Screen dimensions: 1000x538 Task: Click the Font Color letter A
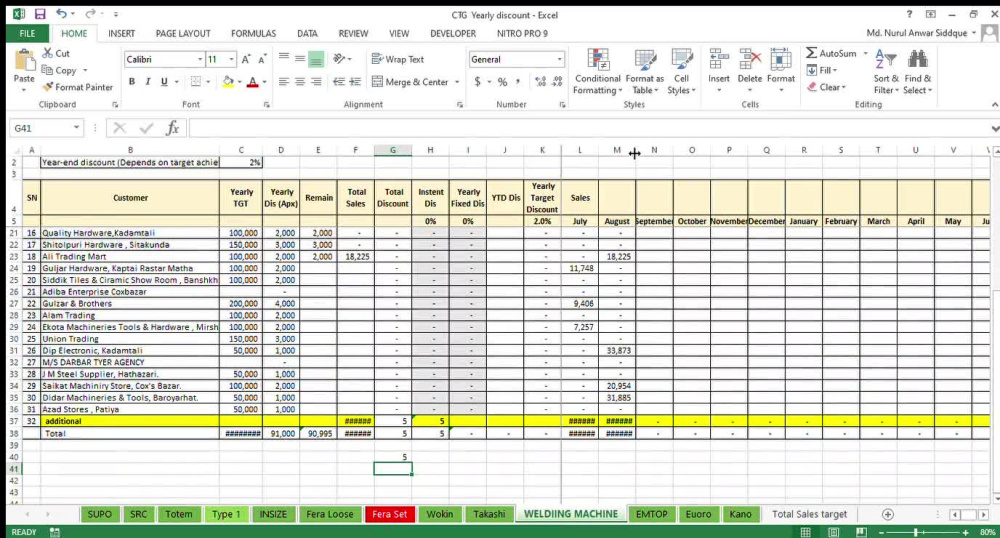253,82
